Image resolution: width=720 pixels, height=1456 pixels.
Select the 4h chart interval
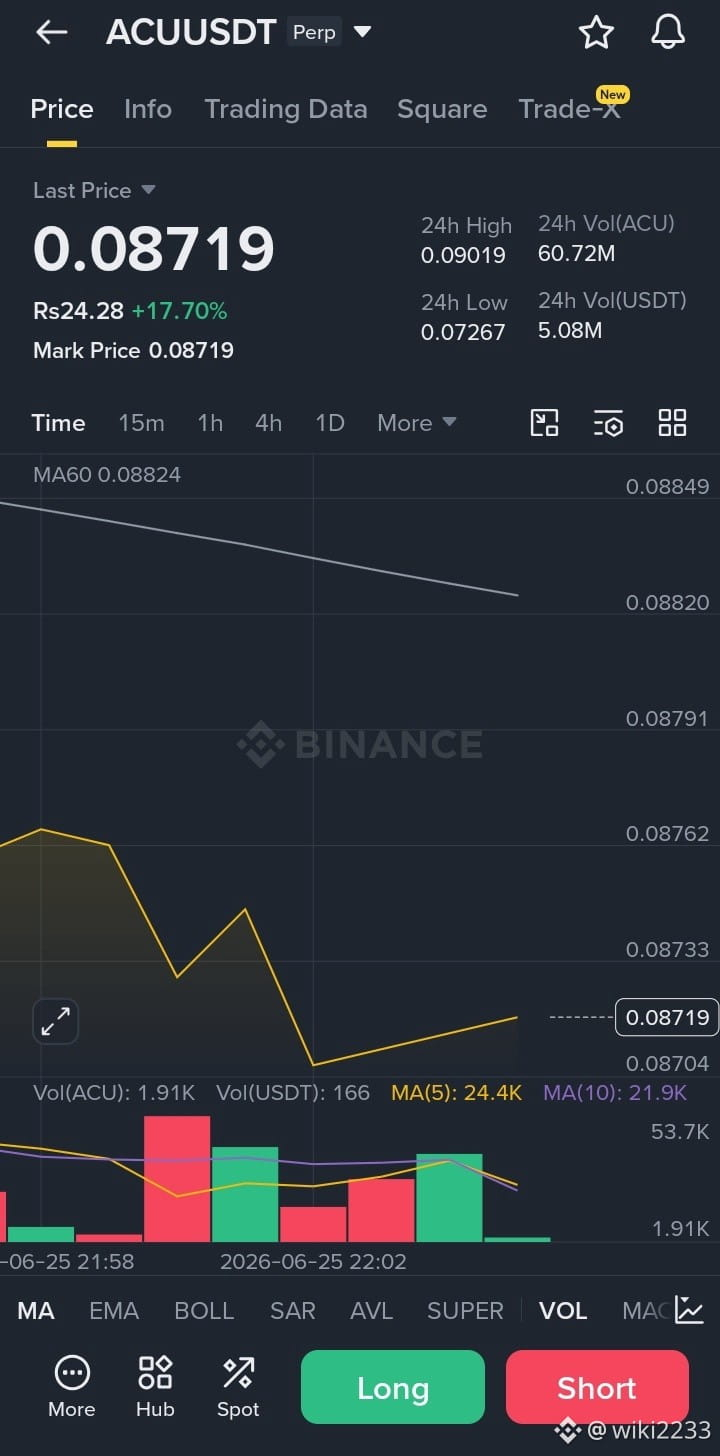(x=268, y=423)
